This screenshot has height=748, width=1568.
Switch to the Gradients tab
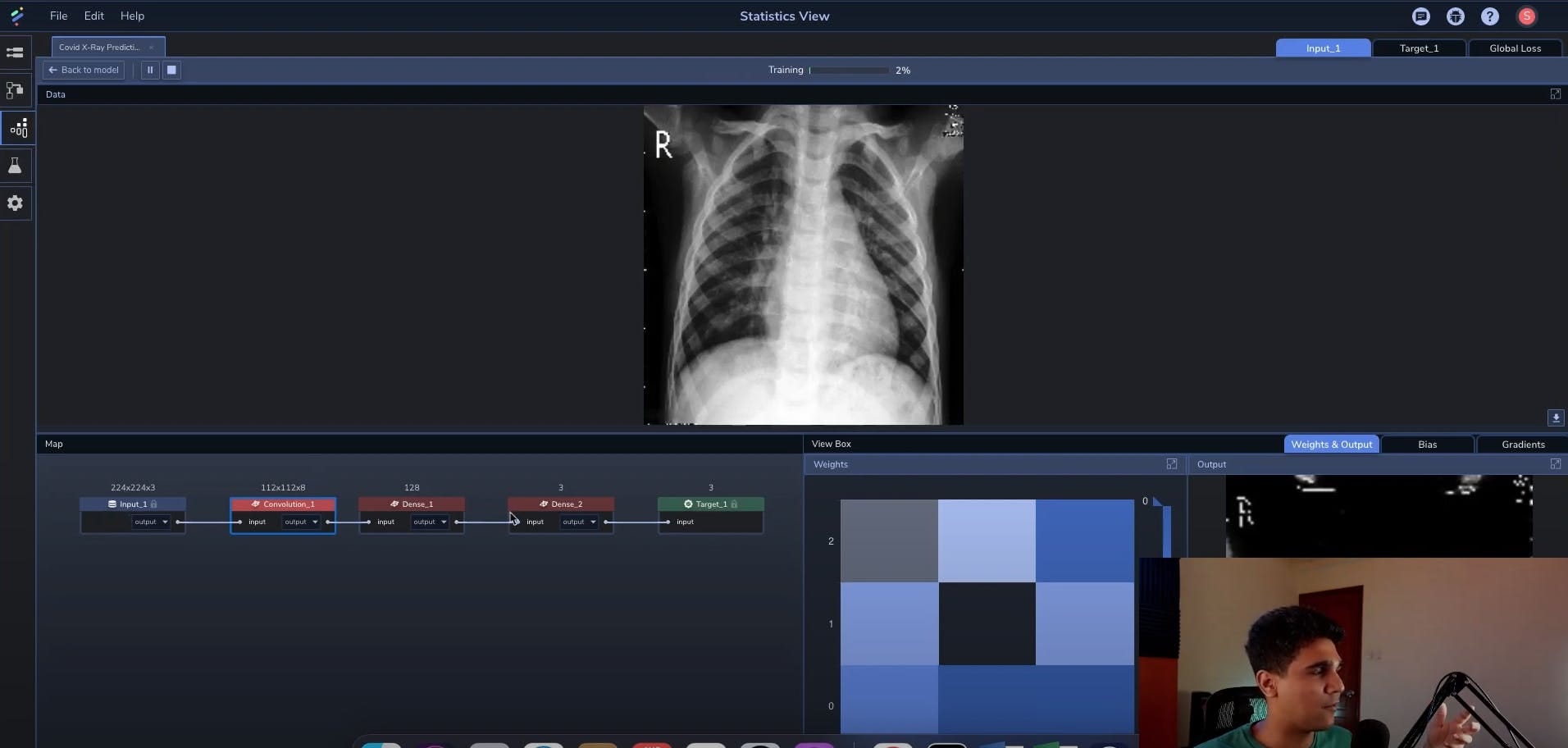pos(1522,445)
